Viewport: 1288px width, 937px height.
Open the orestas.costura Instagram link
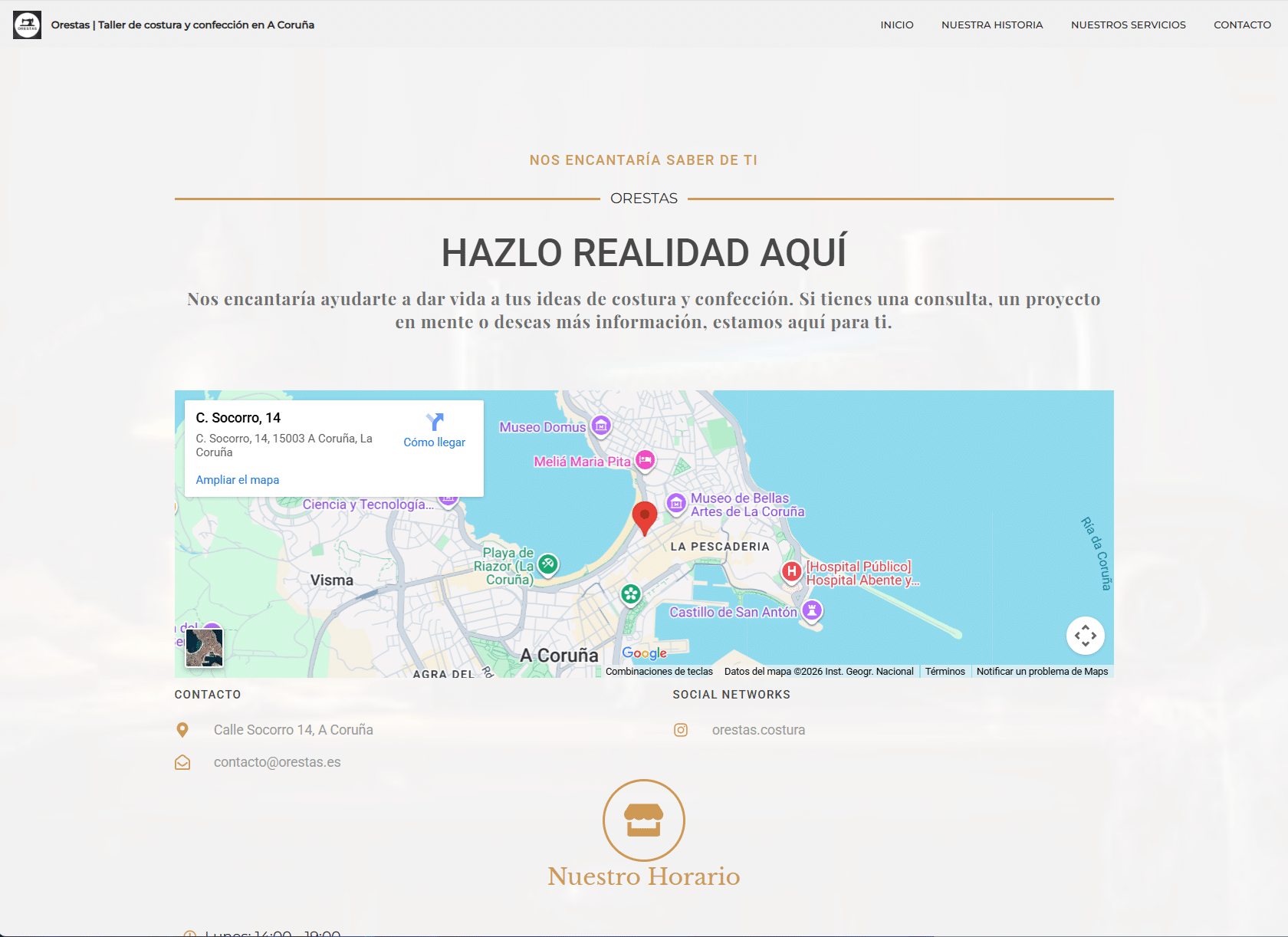(758, 730)
